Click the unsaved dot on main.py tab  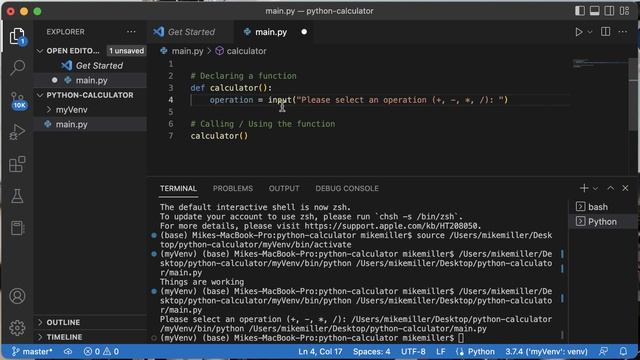[304, 32]
